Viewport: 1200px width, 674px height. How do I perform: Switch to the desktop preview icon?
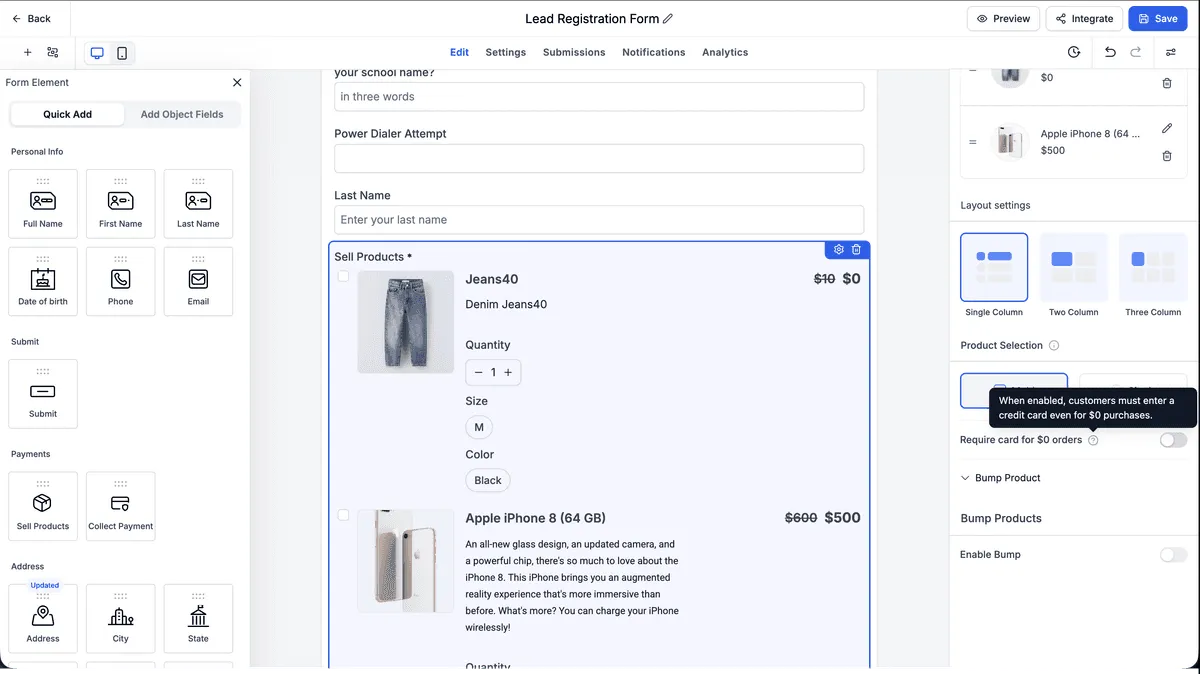[97, 53]
